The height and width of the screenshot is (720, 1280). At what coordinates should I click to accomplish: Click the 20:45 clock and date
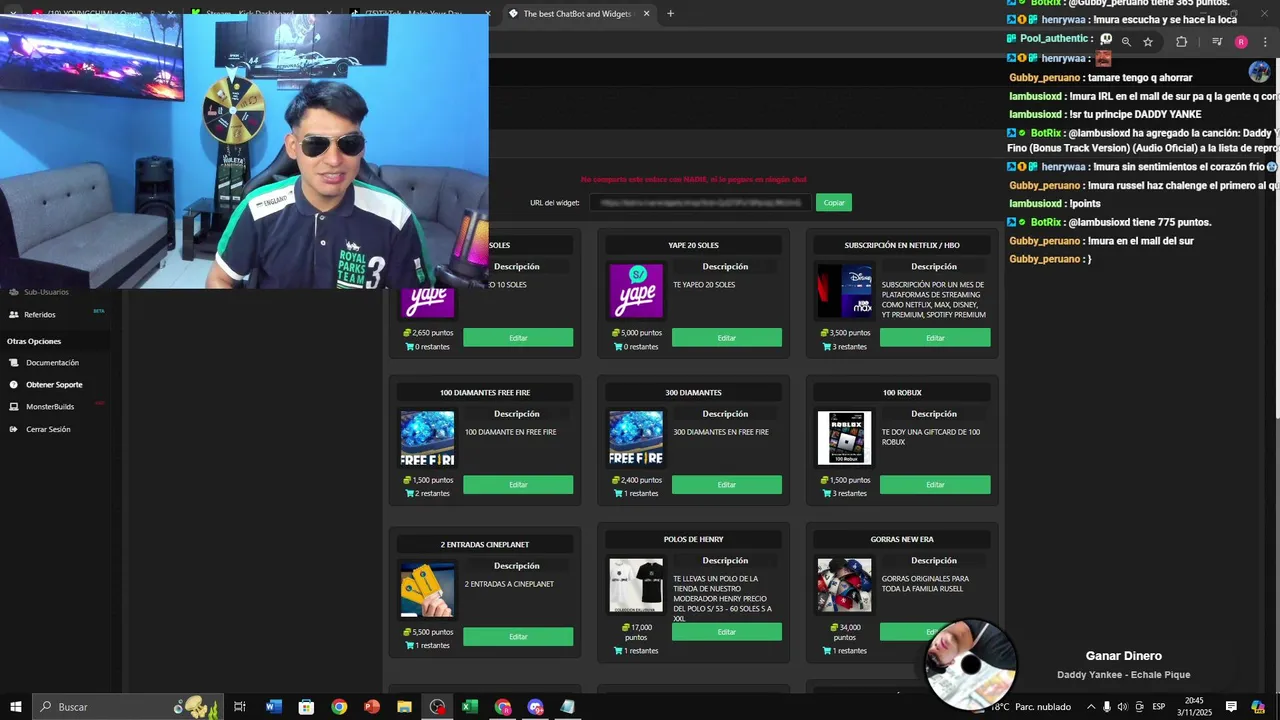point(1194,707)
